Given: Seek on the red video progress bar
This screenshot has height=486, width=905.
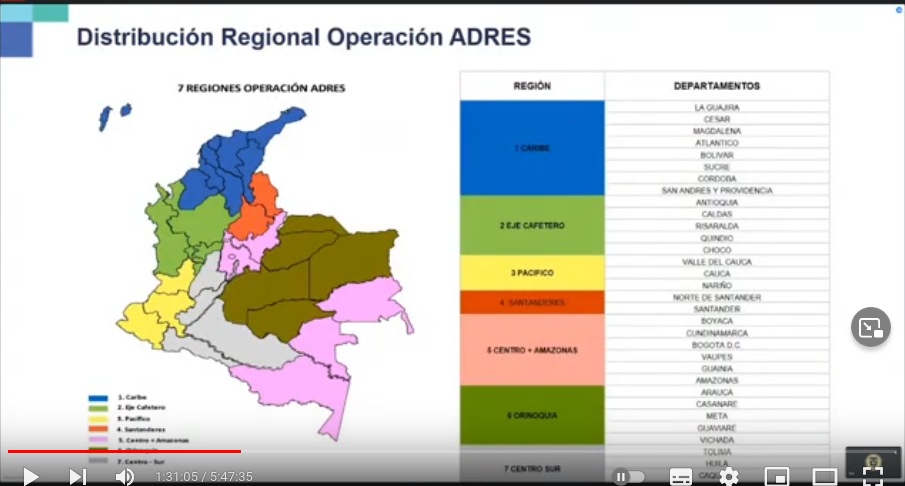Looking at the screenshot, I should click(452, 451).
